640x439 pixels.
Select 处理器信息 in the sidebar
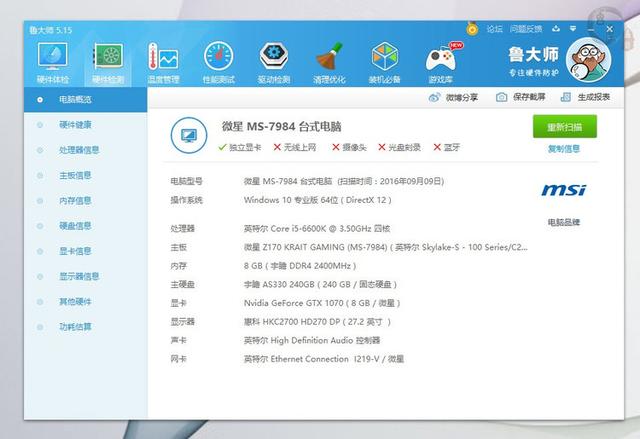coord(79,150)
